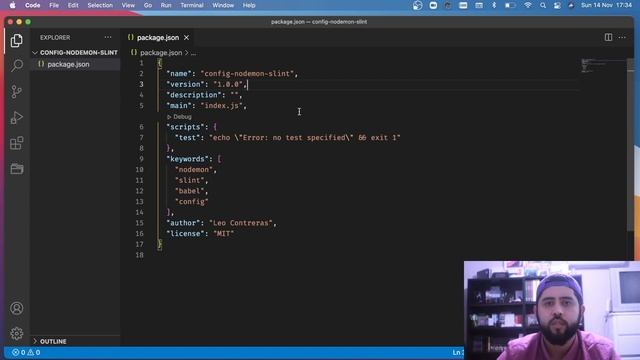Open the Source Control view

point(16,91)
